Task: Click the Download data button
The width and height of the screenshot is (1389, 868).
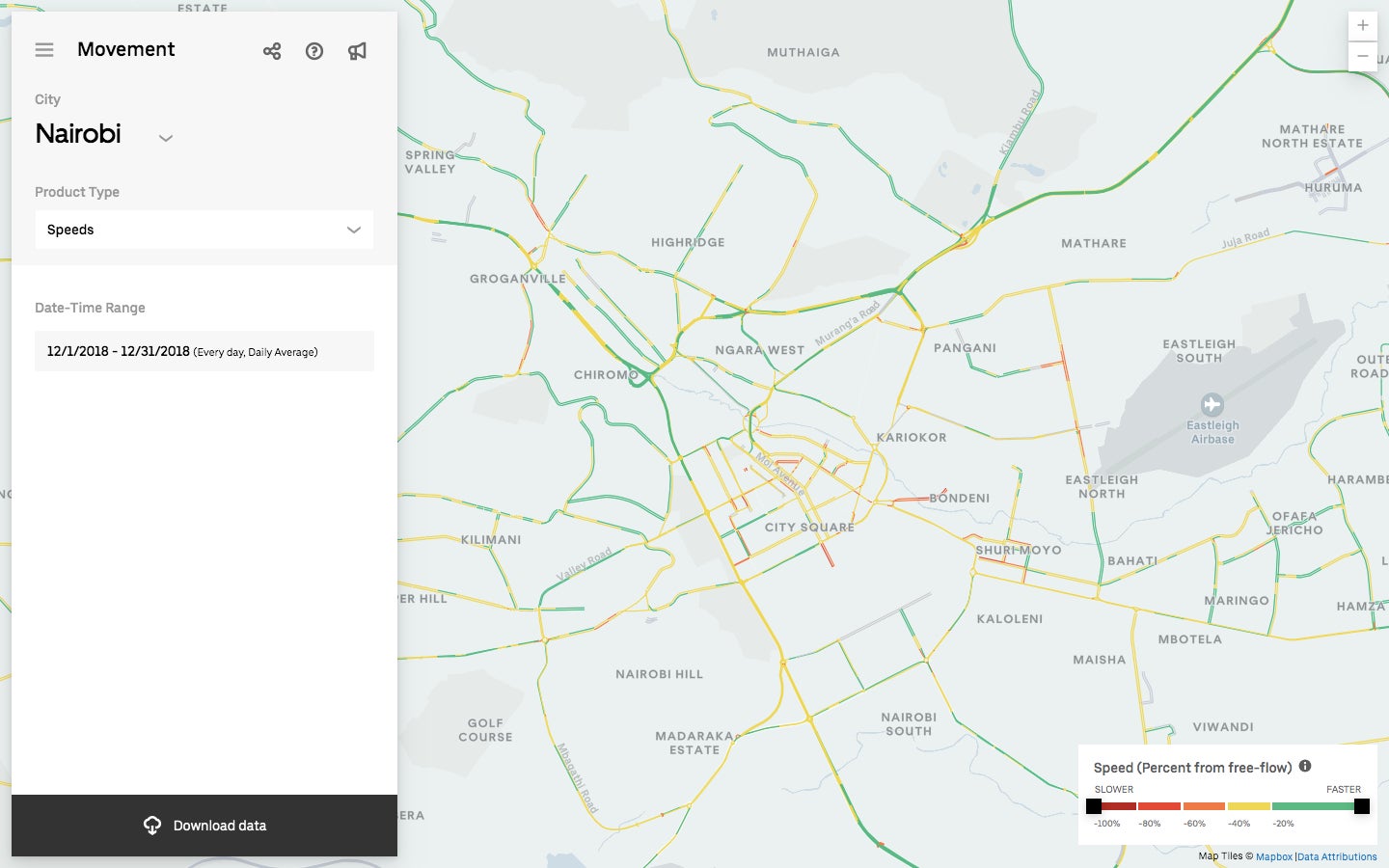Action: 204,826
